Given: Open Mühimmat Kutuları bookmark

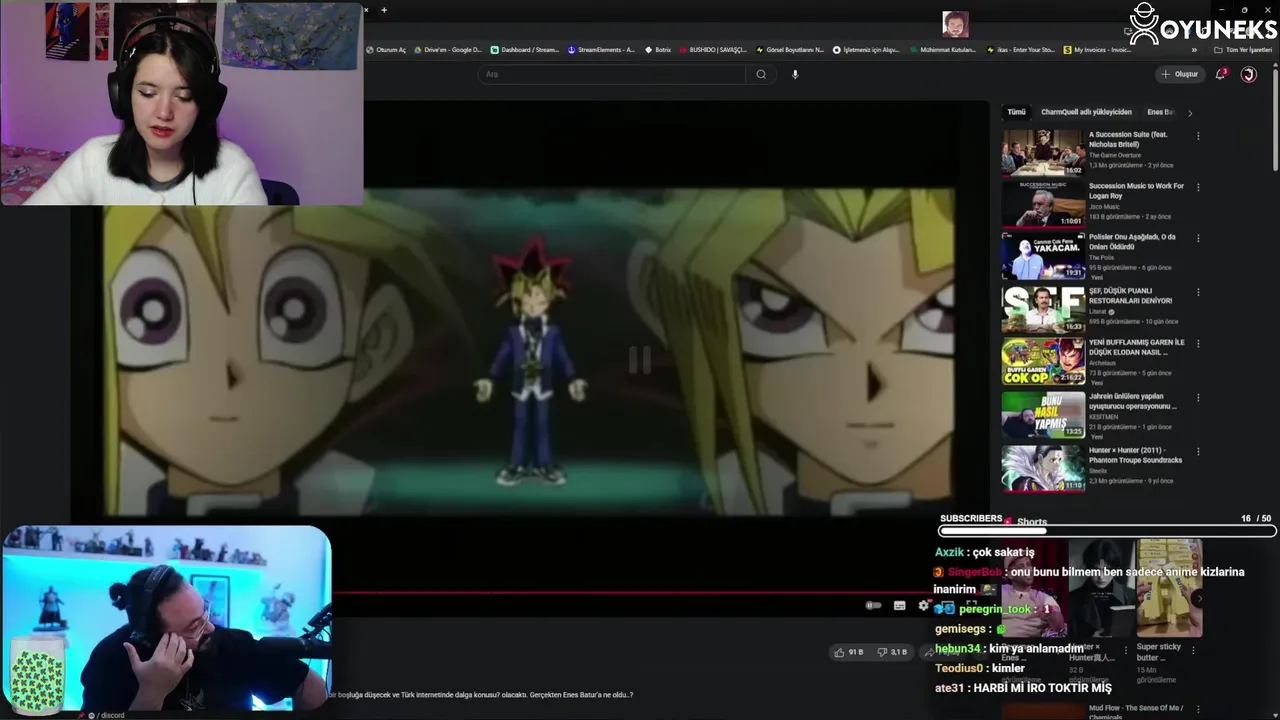Looking at the screenshot, I should tap(943, 49).
